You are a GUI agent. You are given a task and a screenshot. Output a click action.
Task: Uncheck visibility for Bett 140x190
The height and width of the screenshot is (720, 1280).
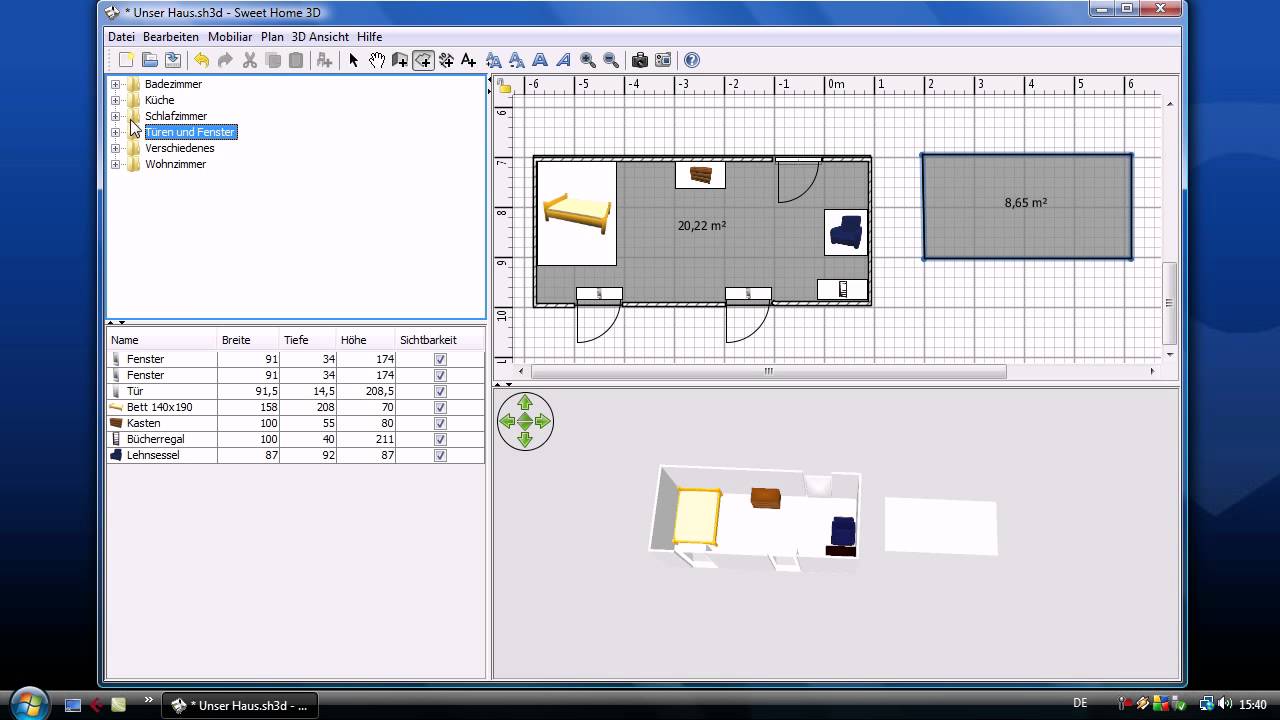point(440,407)
